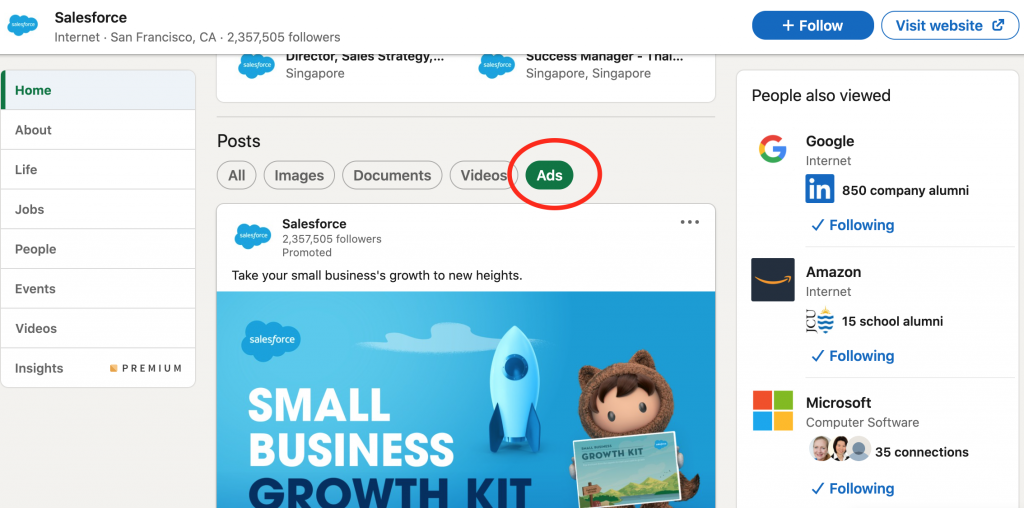Click 850 company alumni text
The height and width of the screenshot is (508, 1024).
click(x=905, y=191)
